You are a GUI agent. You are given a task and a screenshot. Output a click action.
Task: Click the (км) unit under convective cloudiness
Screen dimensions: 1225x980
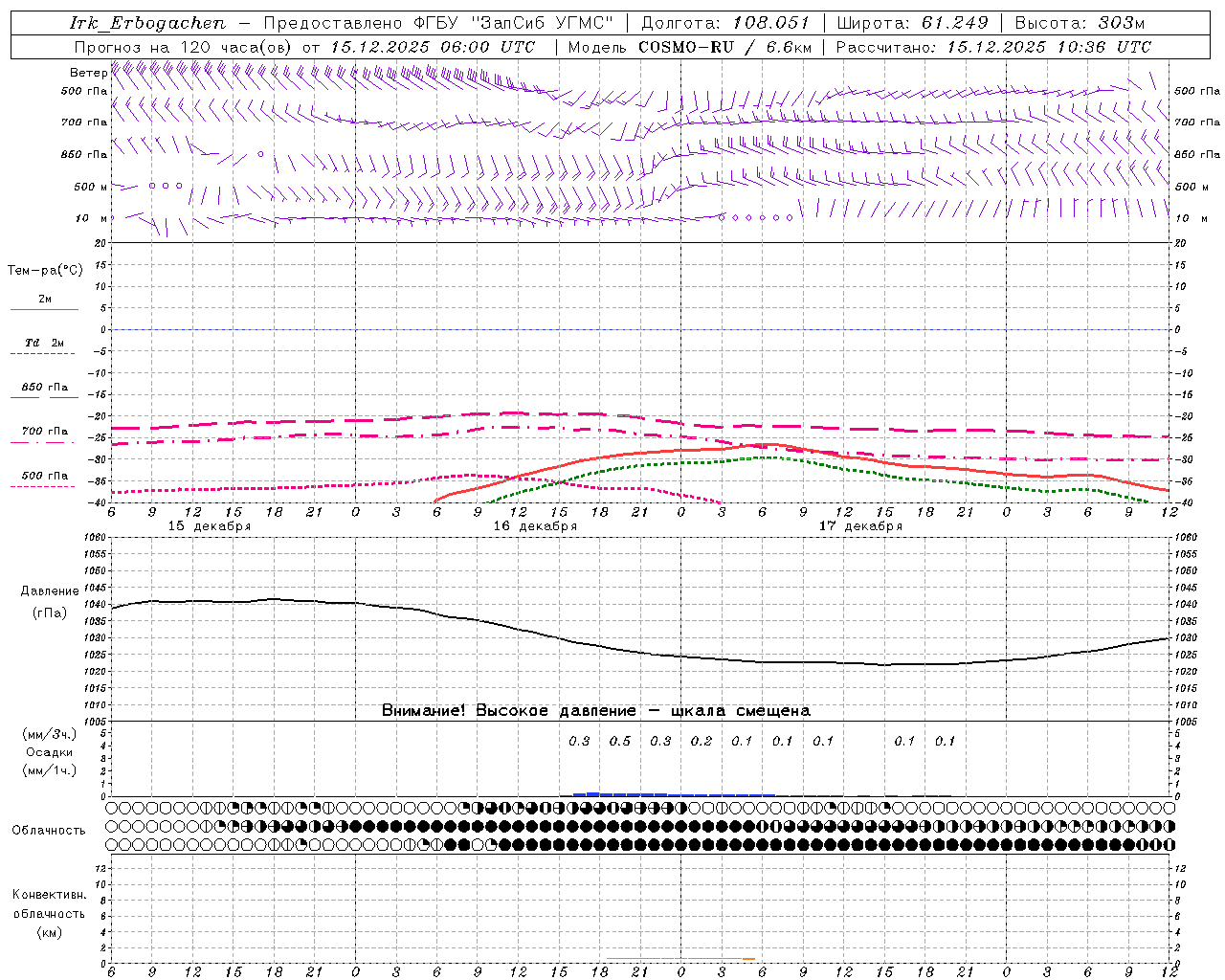pyautogui.click(x=49, y=931)
